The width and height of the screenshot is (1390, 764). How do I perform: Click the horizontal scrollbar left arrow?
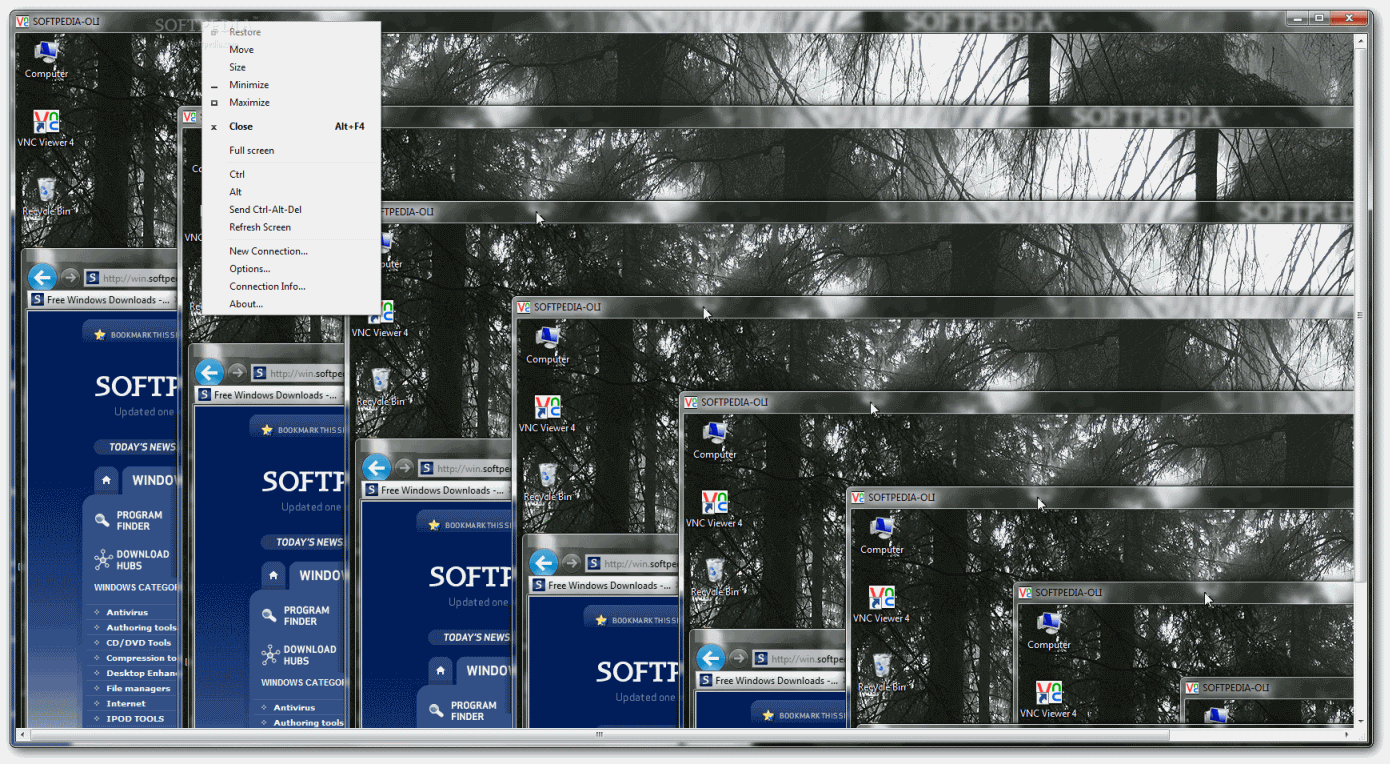click(x=23, y=735)
